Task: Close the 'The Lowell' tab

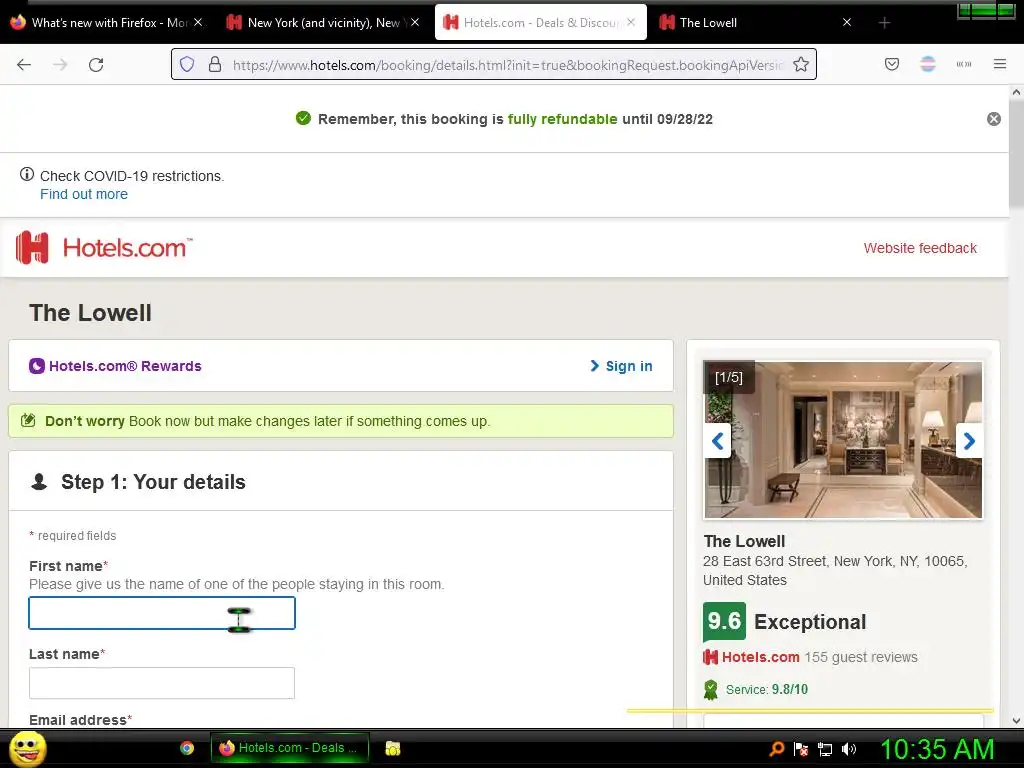Action: [x=847, y=22]
